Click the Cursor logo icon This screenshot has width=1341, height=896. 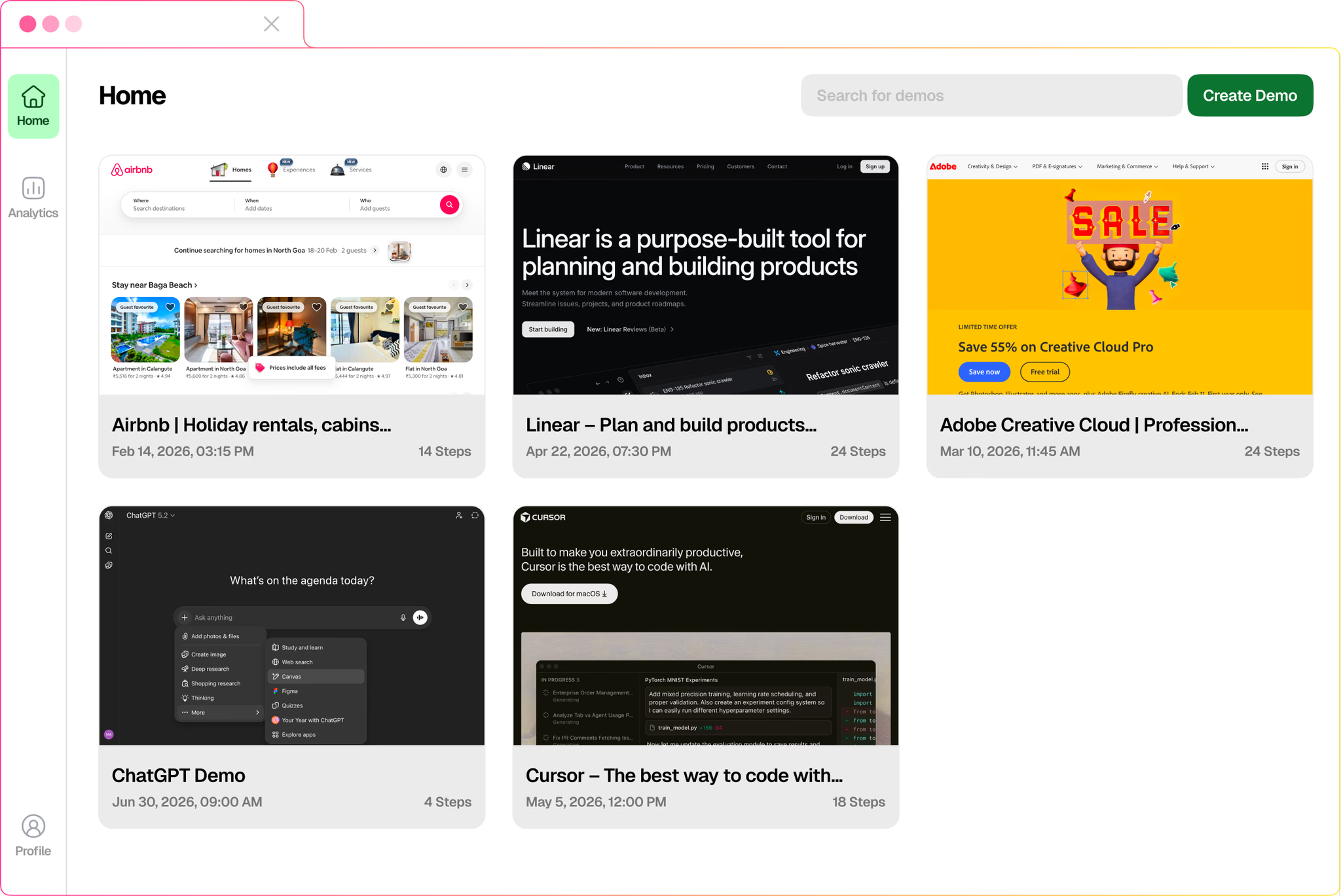coord(526,517)
